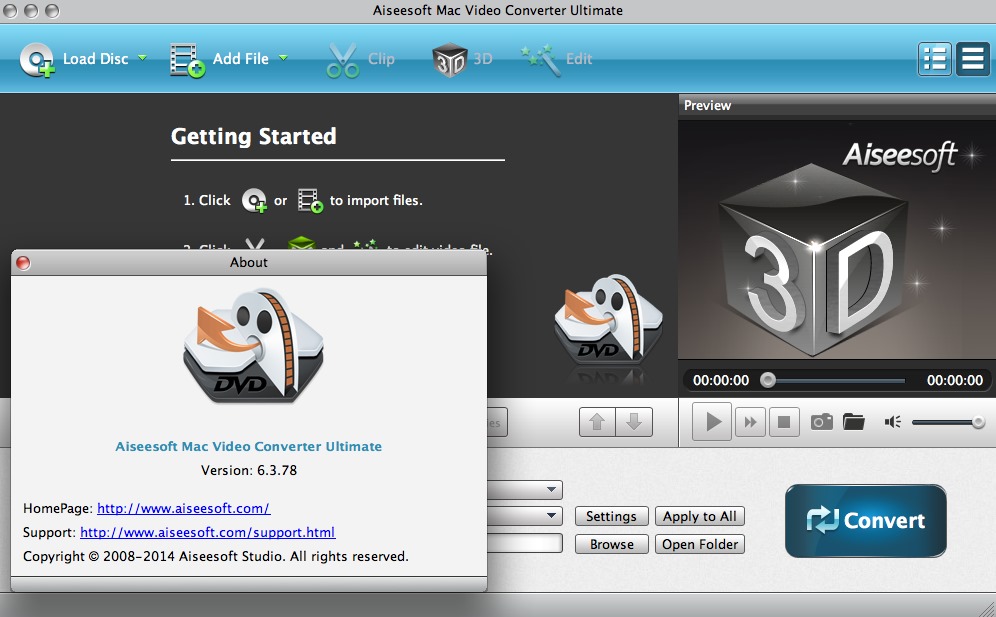Click the destination path input field

point(525,543)
